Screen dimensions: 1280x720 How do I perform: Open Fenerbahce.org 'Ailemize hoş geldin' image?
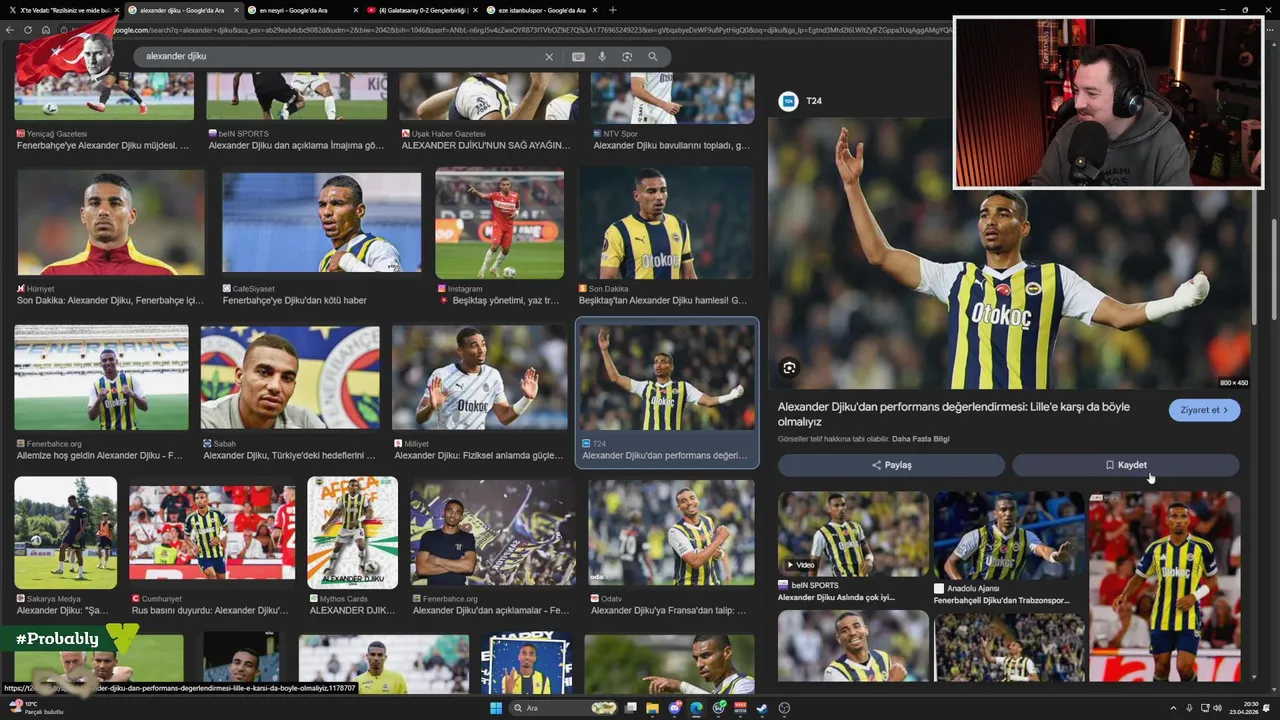101,378
